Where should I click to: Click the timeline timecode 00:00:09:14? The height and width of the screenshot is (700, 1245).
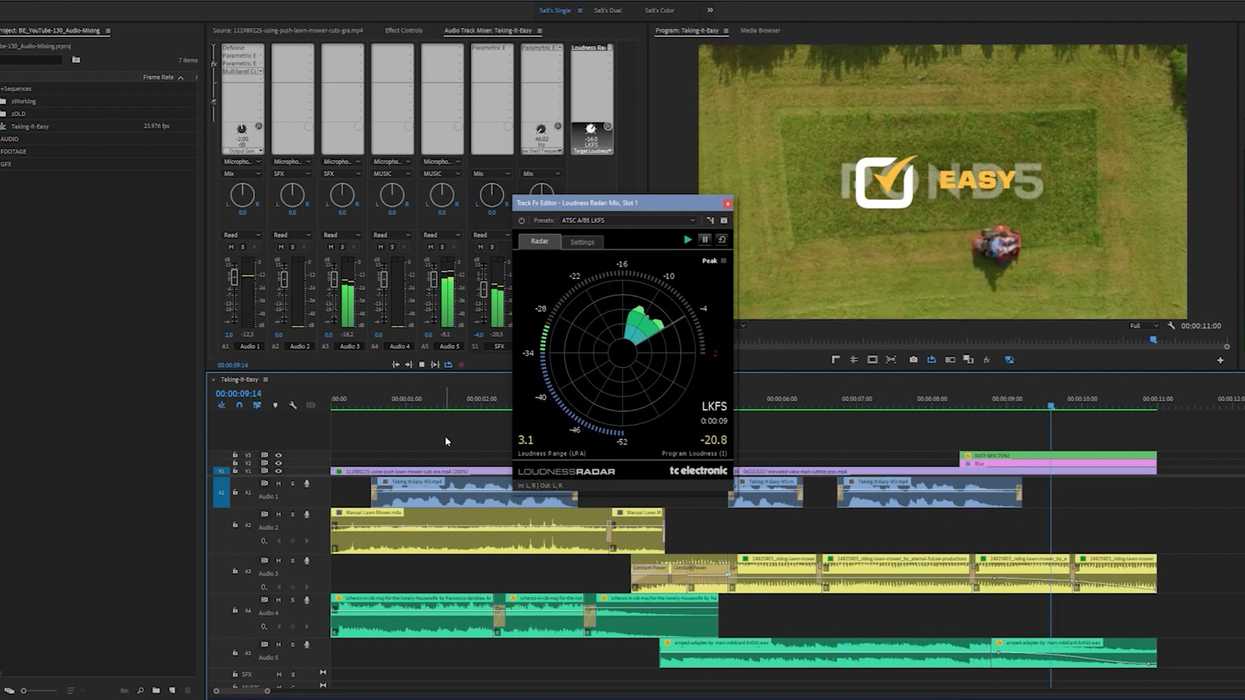(x=238, y=394)
